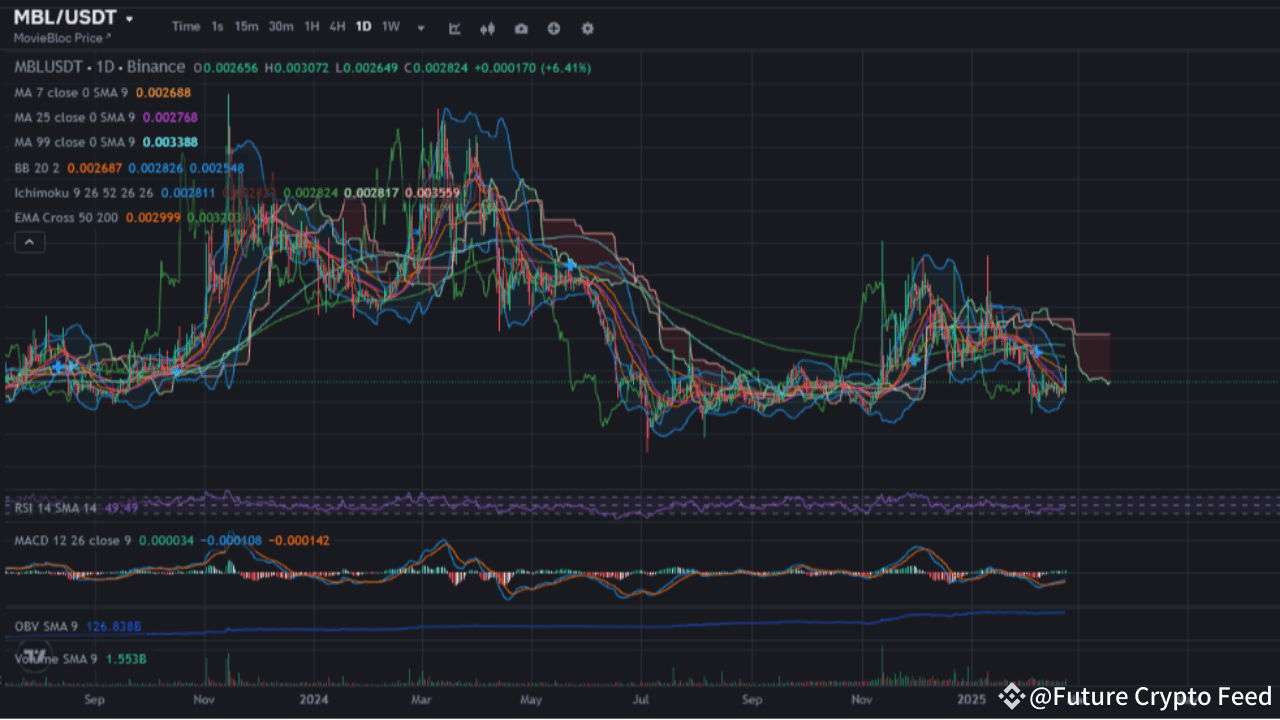The width and height of the screenshot is (1280, 720).
Task: Take a chart snapshot with camera icon
Action: point(521,28)
